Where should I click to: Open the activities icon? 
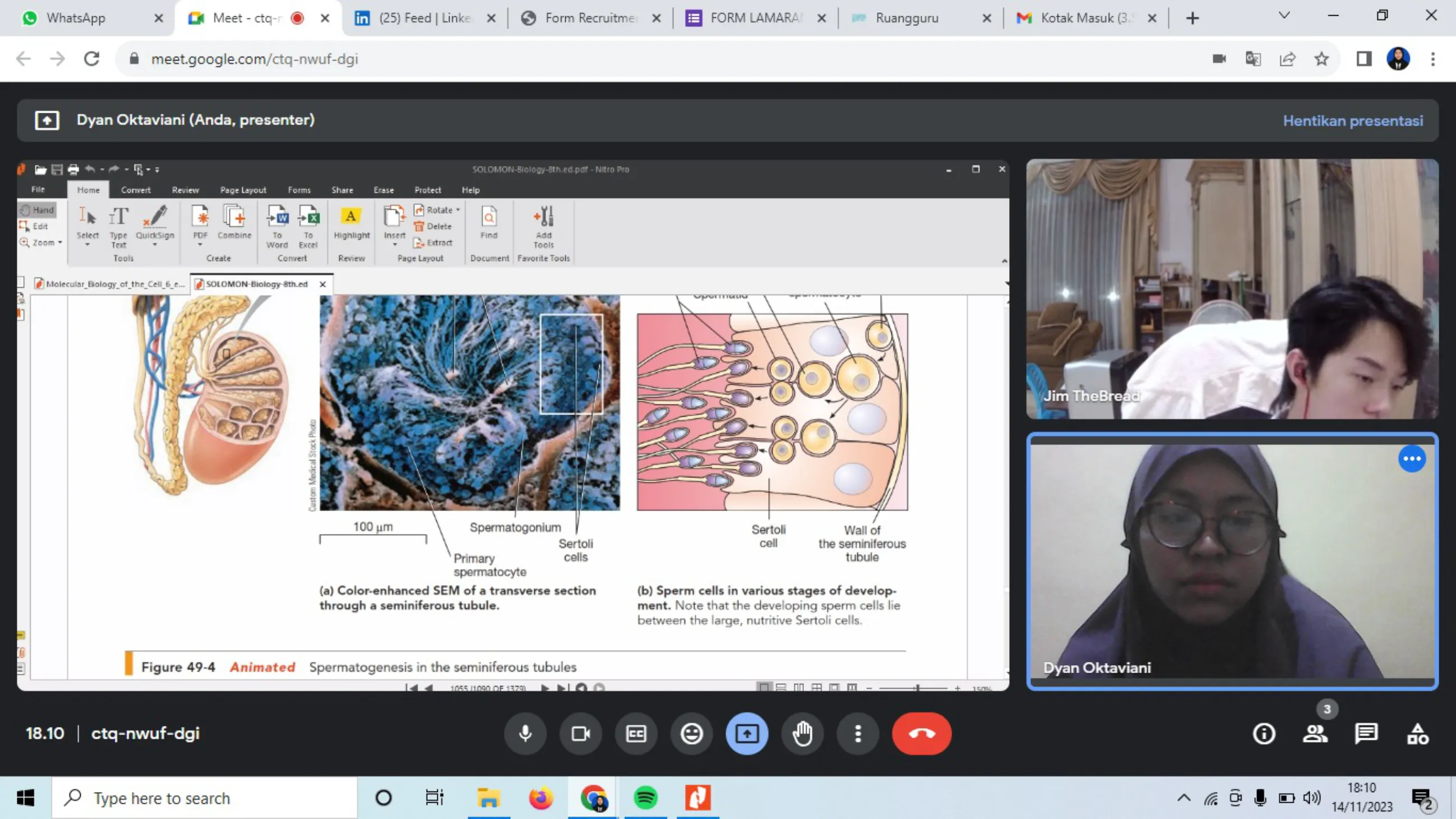pos(1417,734)
